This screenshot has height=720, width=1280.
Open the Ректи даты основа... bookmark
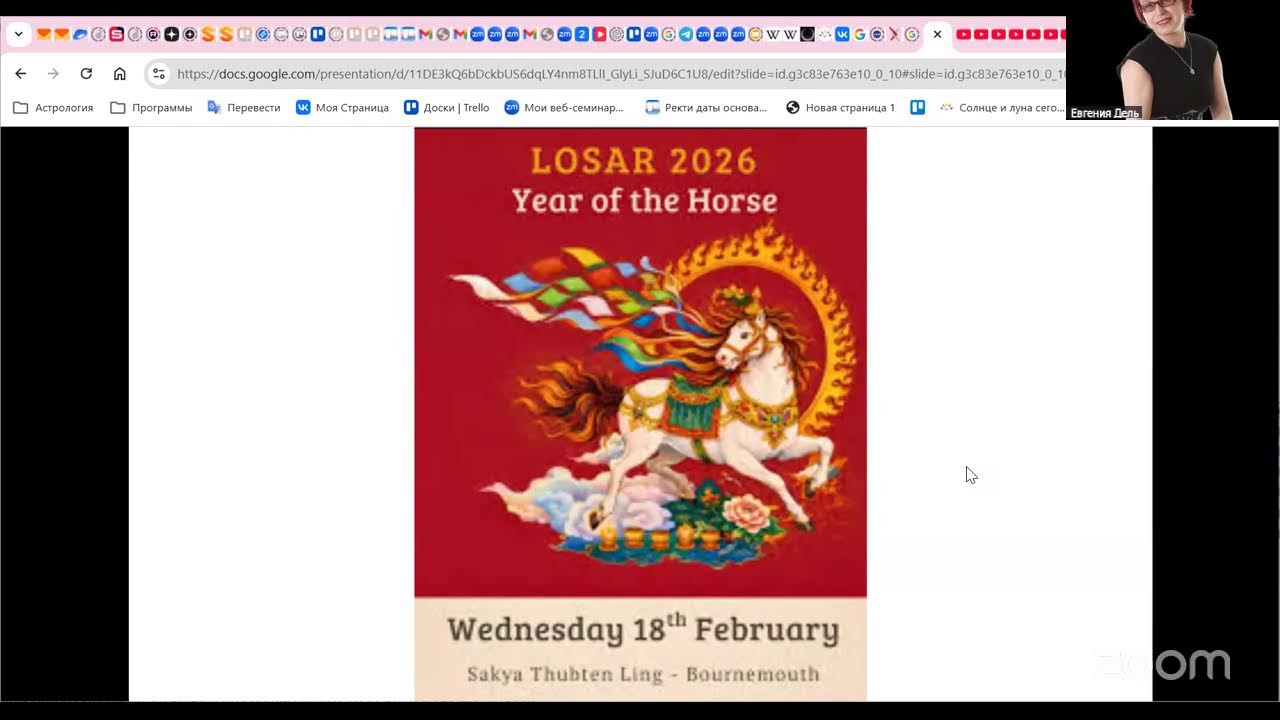point(706,107)
